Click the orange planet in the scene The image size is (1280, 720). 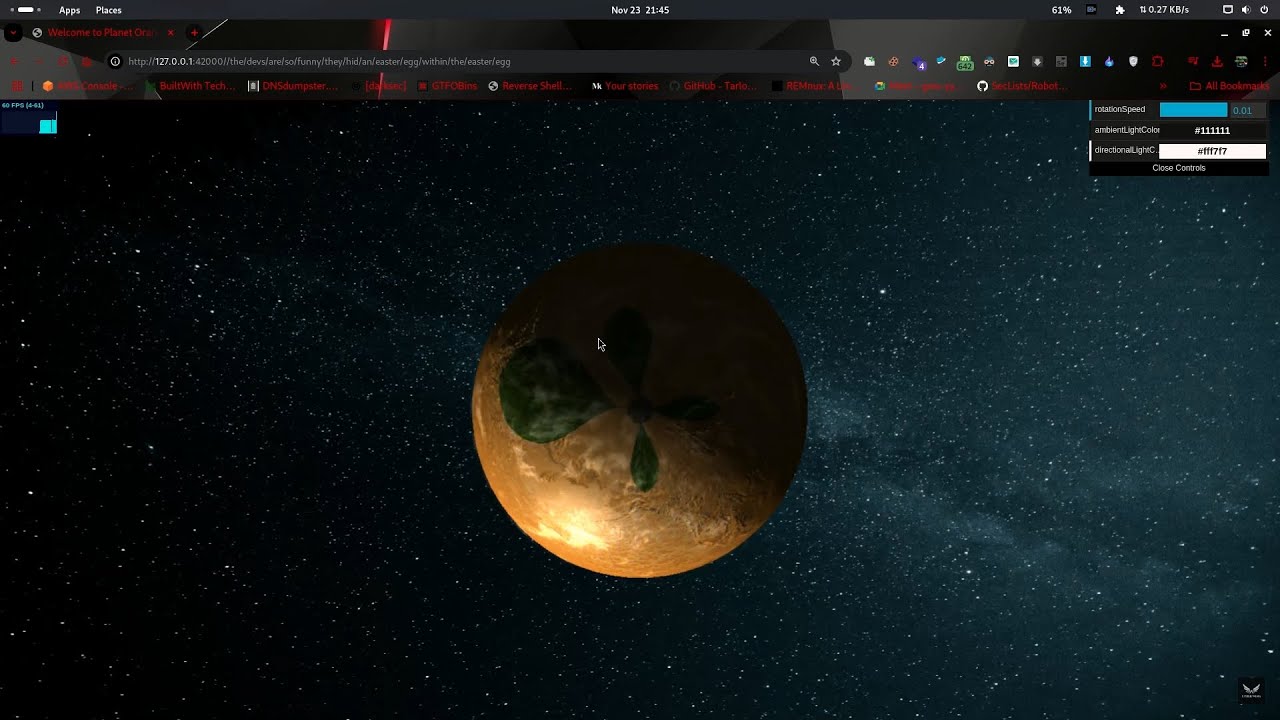[640, 411]
